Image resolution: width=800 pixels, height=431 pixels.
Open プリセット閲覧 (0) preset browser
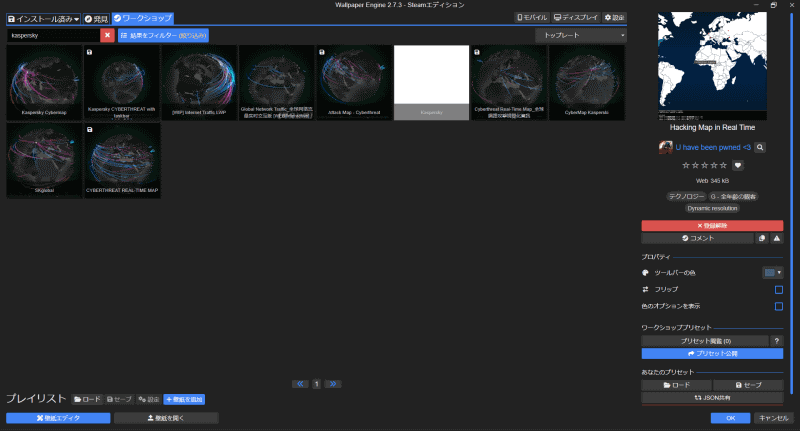point(705,341)
